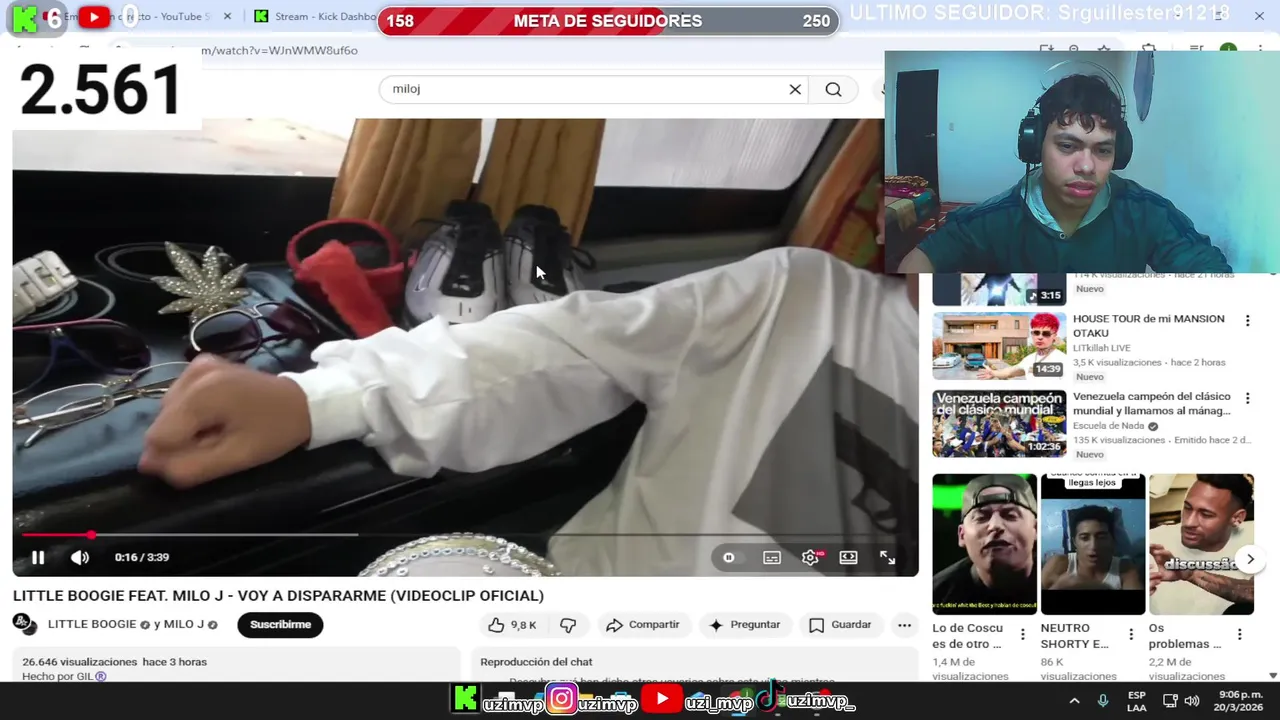The height and width of the screenshot is (720, 1280).
Task: Dislike the video thumbs-down
Action: 568,625
